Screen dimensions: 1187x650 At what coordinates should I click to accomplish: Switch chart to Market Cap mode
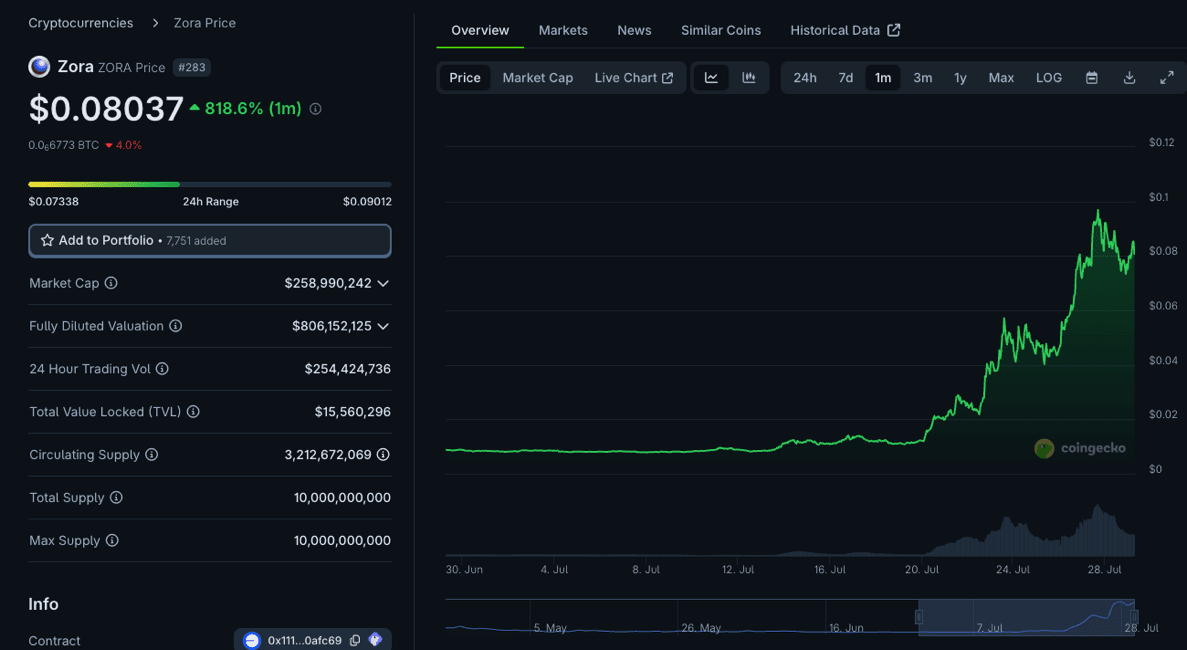[x=537, y=78]
